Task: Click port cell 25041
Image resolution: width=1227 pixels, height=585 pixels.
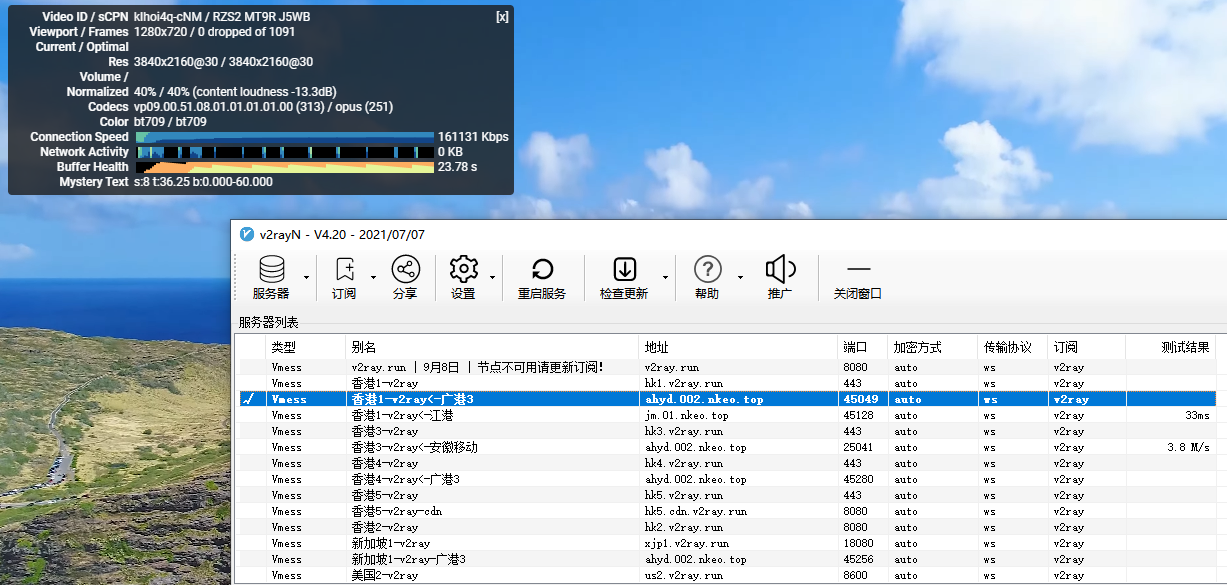Action: pos(860,447)
